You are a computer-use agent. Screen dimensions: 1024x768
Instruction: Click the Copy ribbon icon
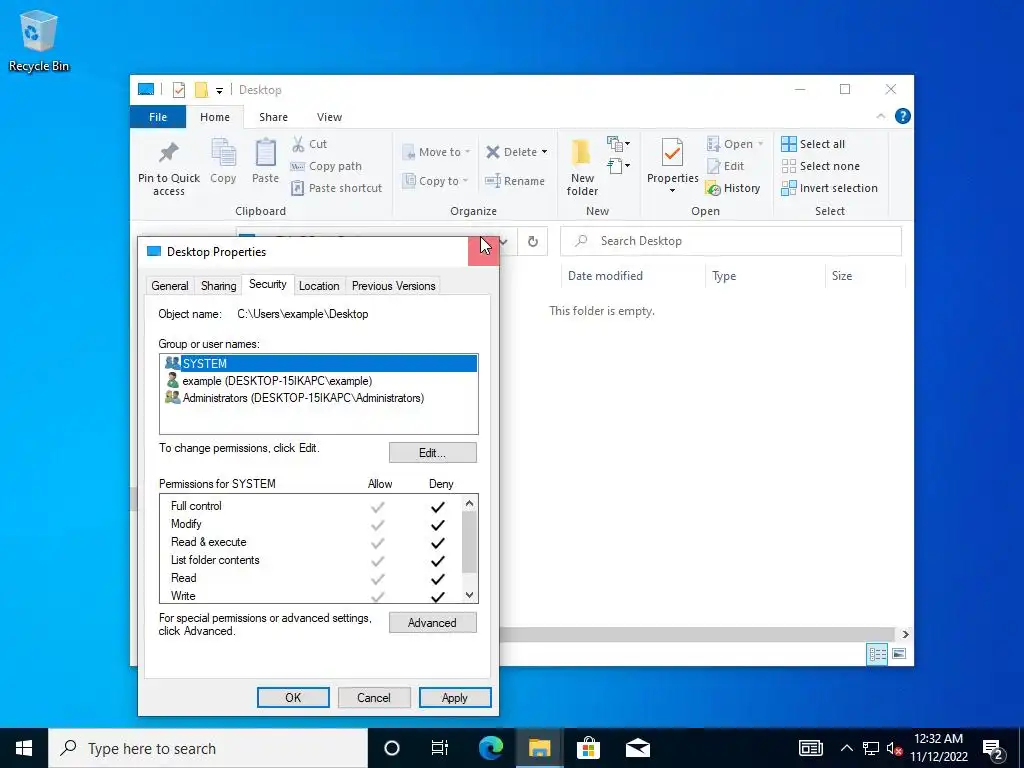coord(223,161)
